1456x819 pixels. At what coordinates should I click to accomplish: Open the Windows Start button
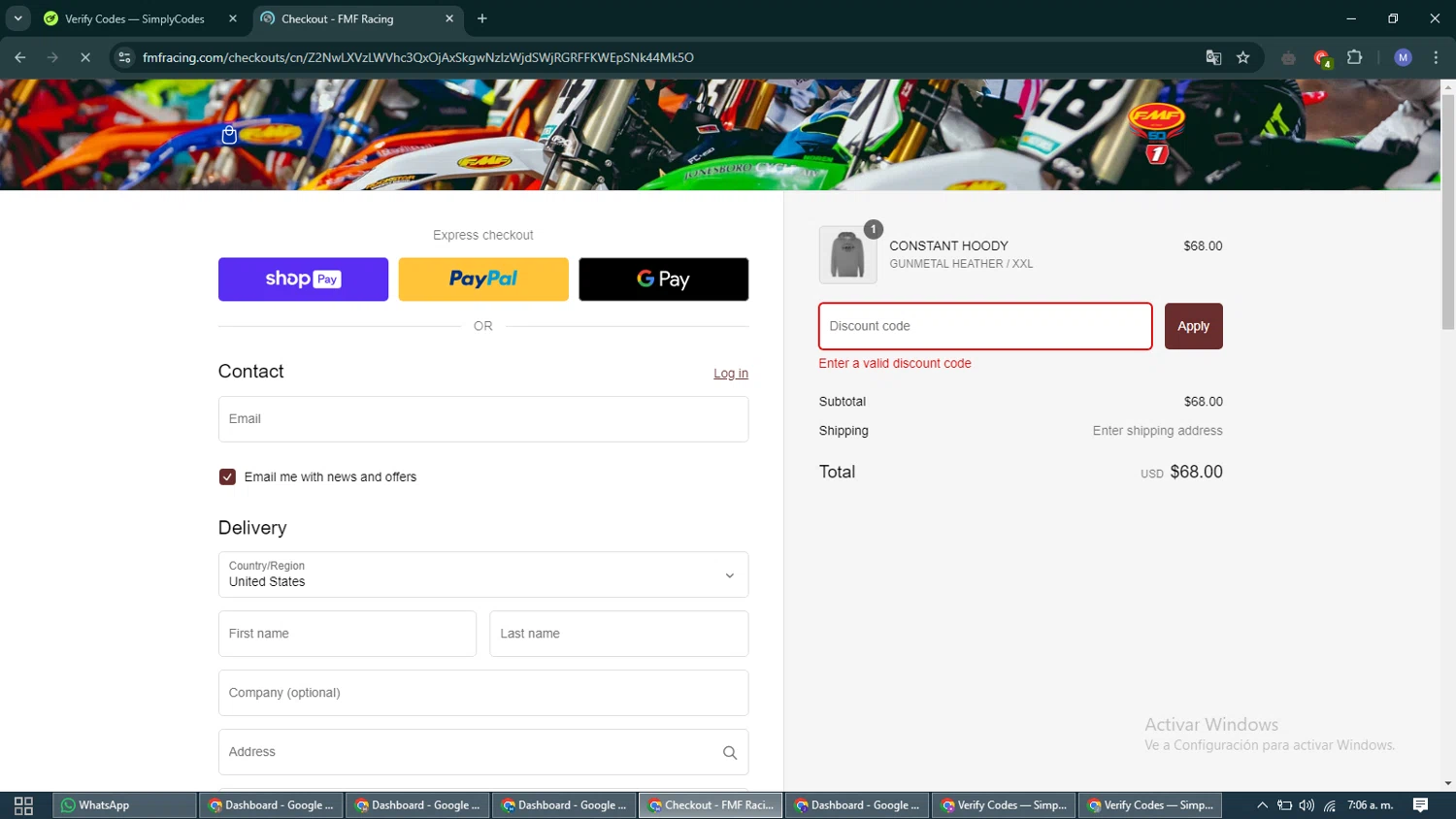click(x=23, y=805)
